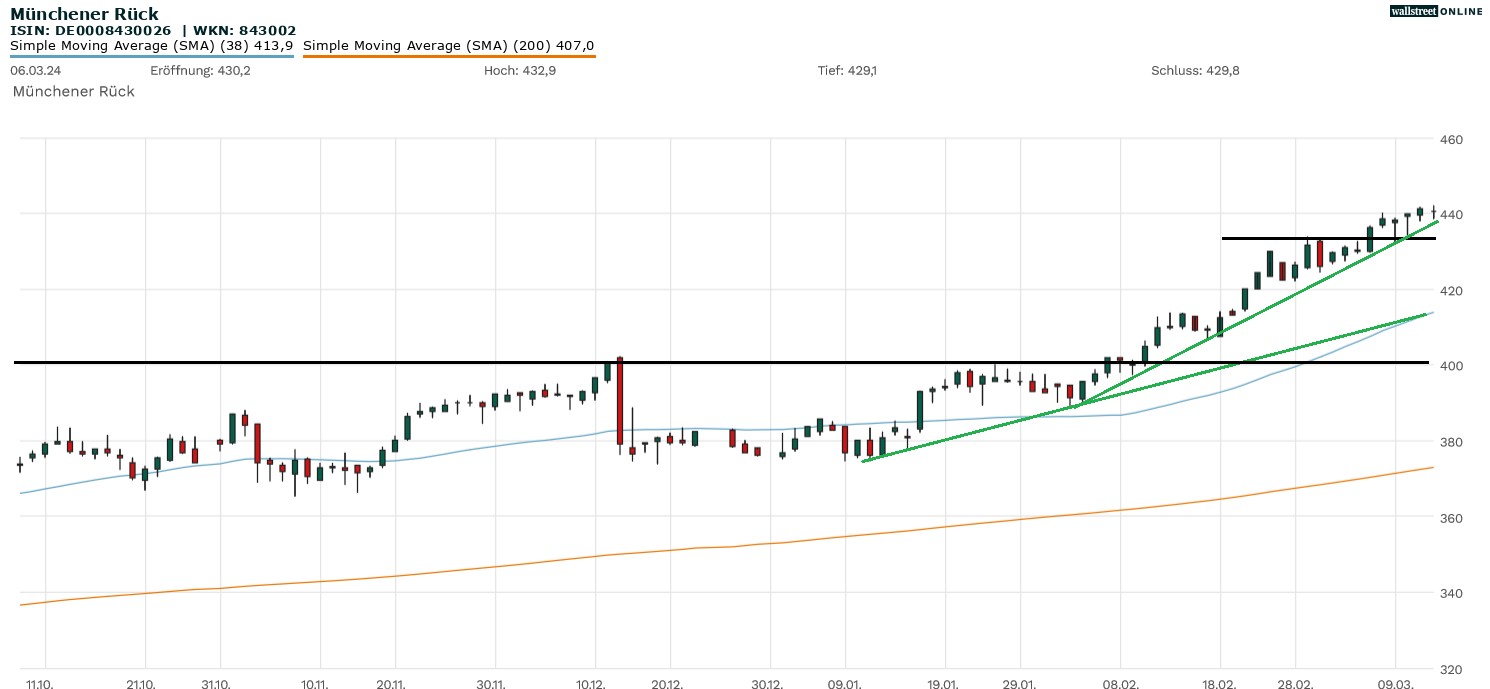Click the Eröffnung: 430,2 value
The width and height of the screenshot is (1490, 689).
[200, 71]
